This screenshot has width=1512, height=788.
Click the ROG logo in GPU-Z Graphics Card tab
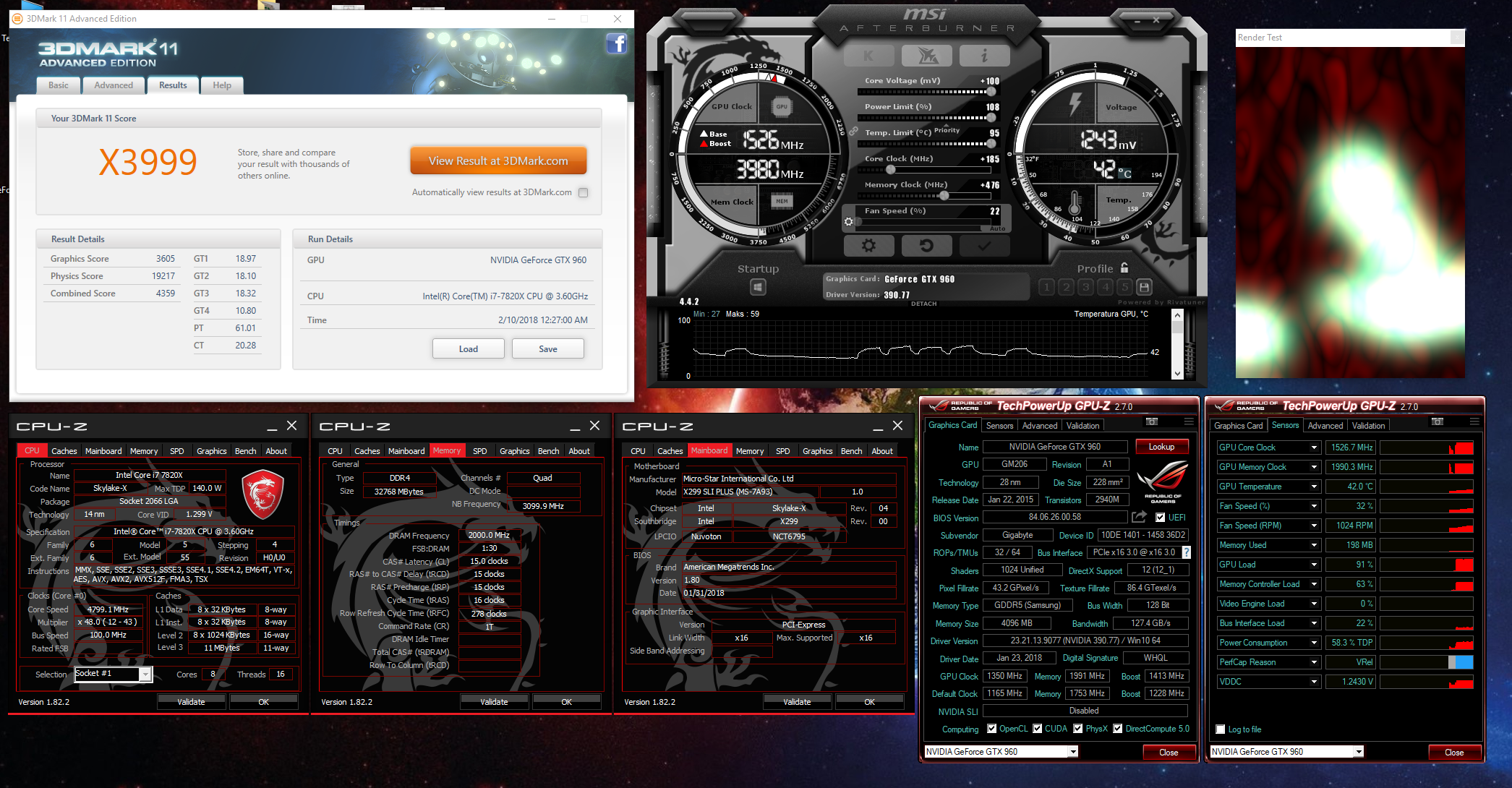pyautogui.click(x=1162, y=481)
